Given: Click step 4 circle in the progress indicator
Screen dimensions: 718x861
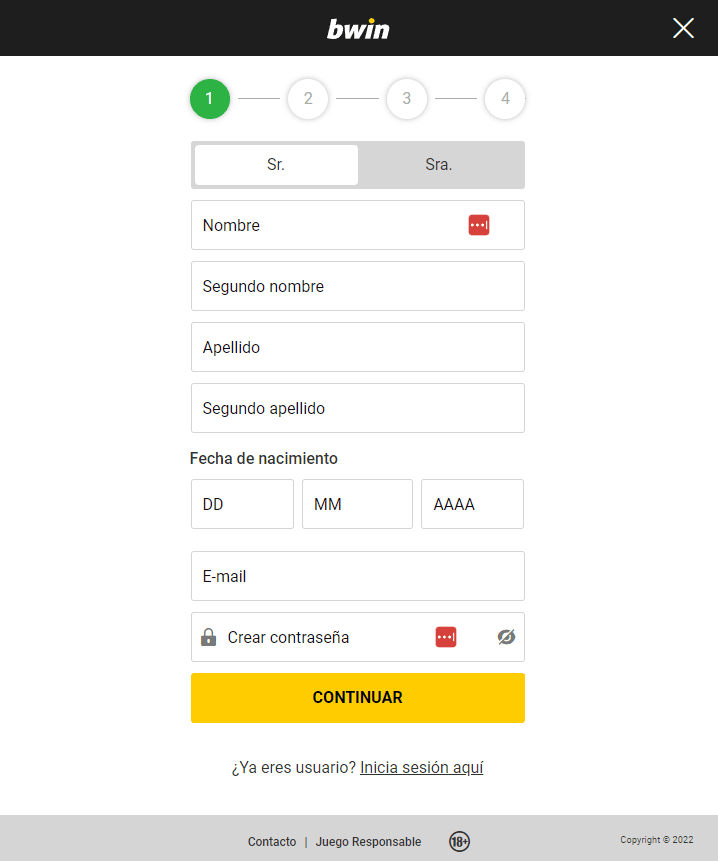Looking at the screenshot, I should 505,99.
